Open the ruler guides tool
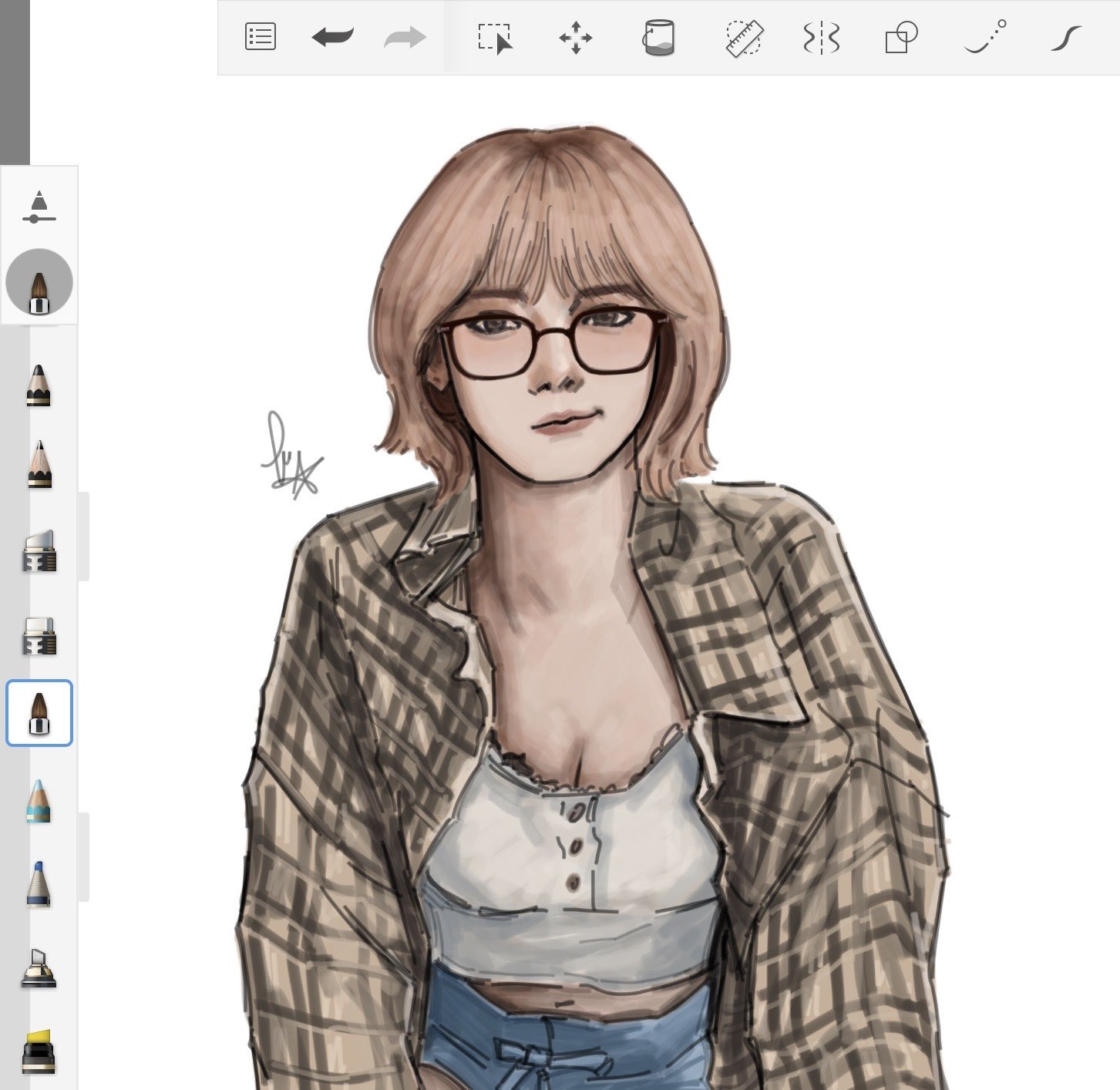Viewport: 1120px width, 1090px height. point(744,38)
